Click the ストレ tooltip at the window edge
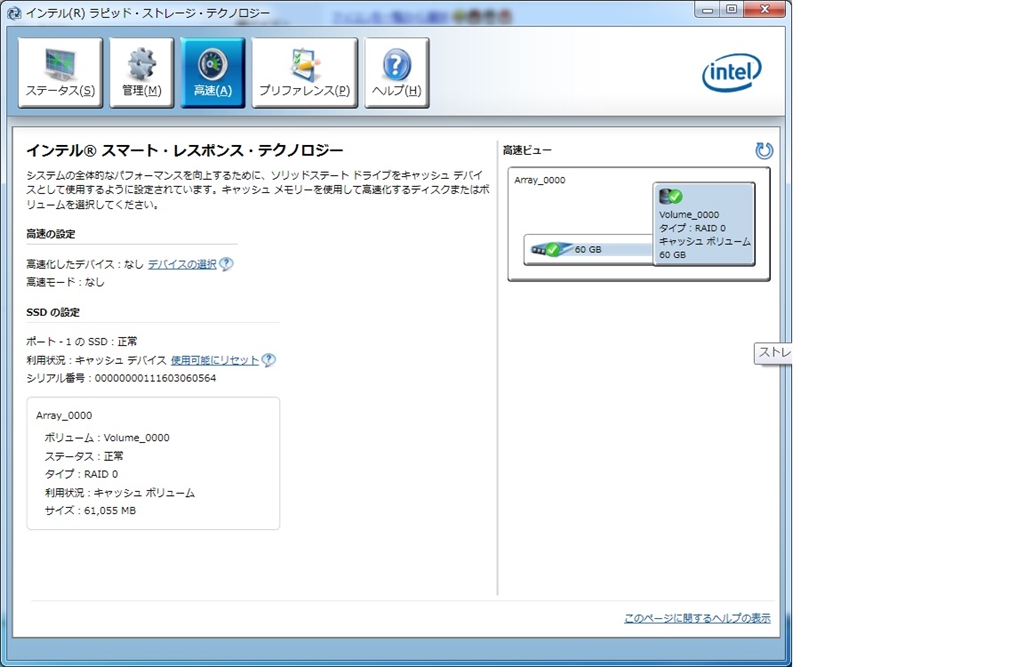The image size is (1024, 667). (773, 353)
